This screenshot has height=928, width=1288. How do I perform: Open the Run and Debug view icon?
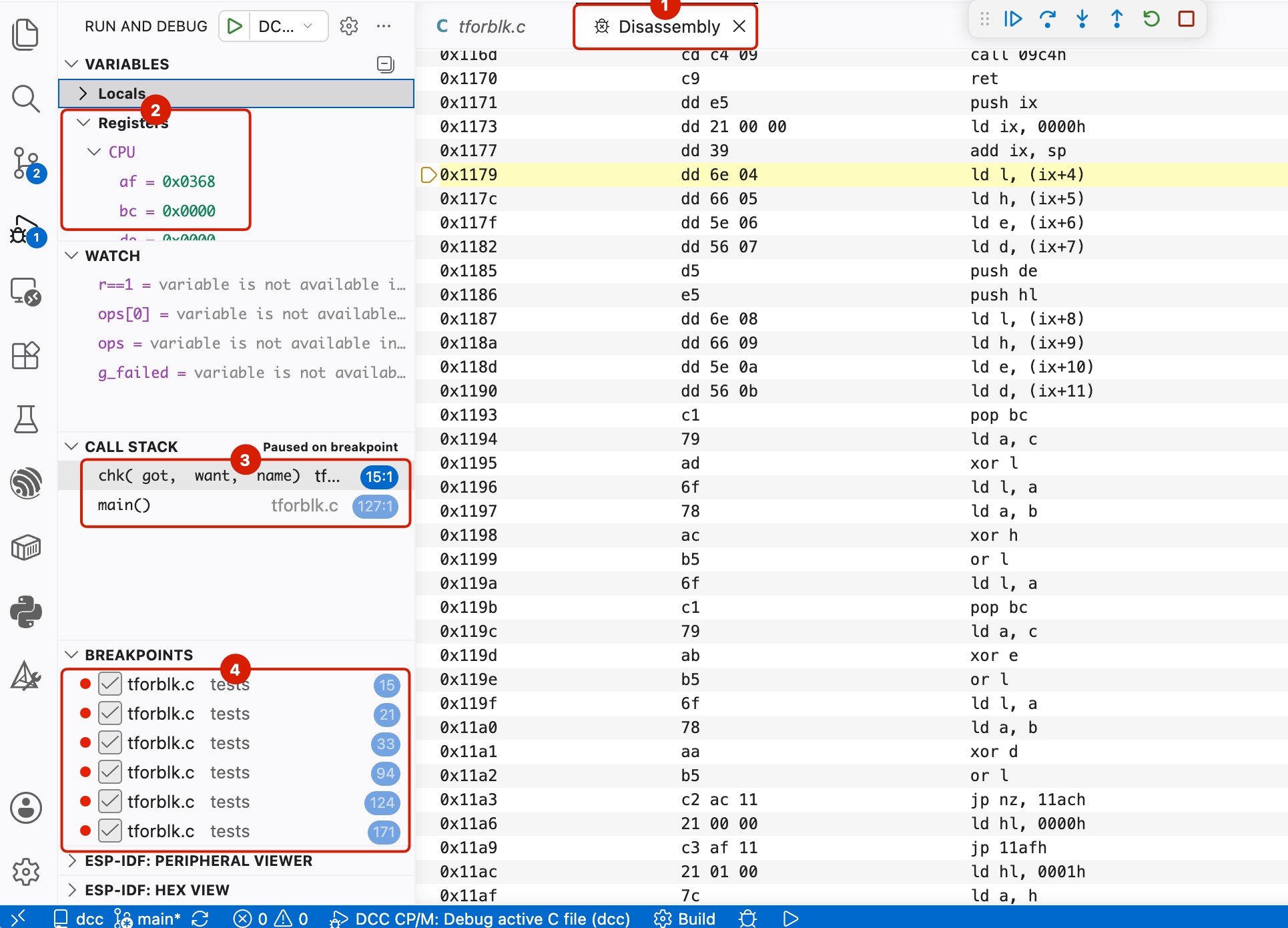click(x=27, y=230)
